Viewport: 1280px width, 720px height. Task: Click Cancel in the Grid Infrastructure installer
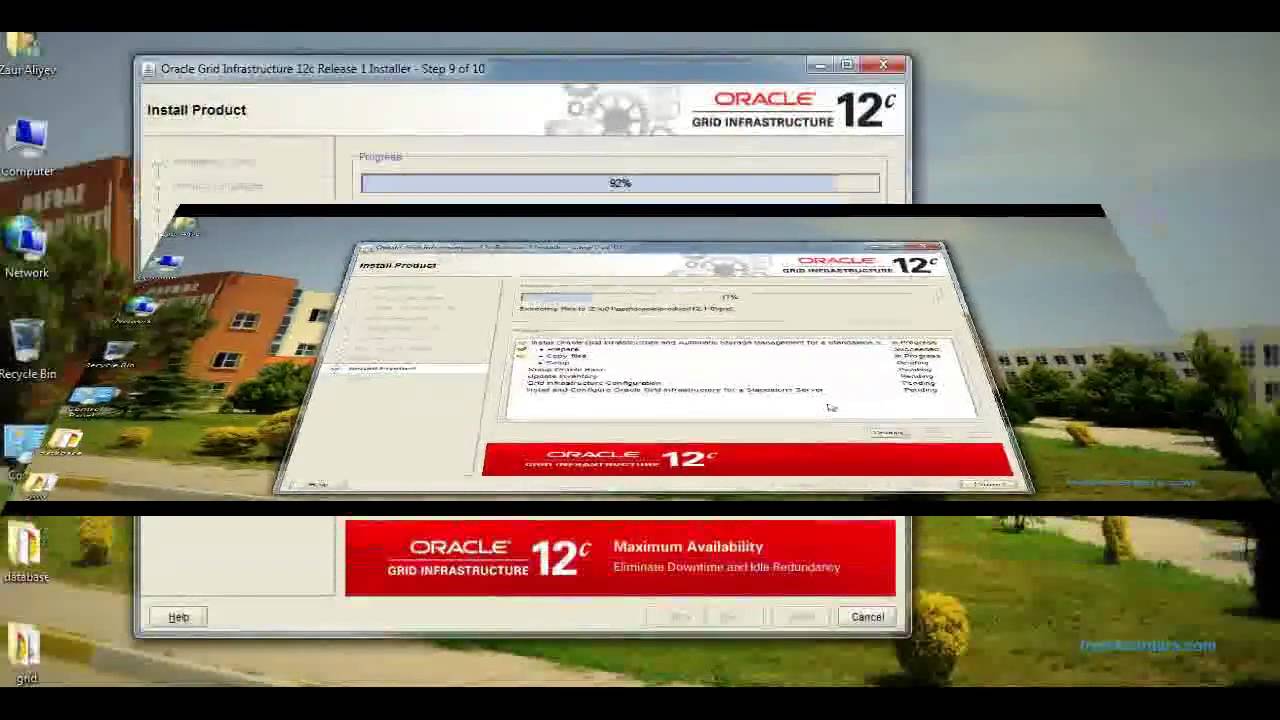pos(867,617)
